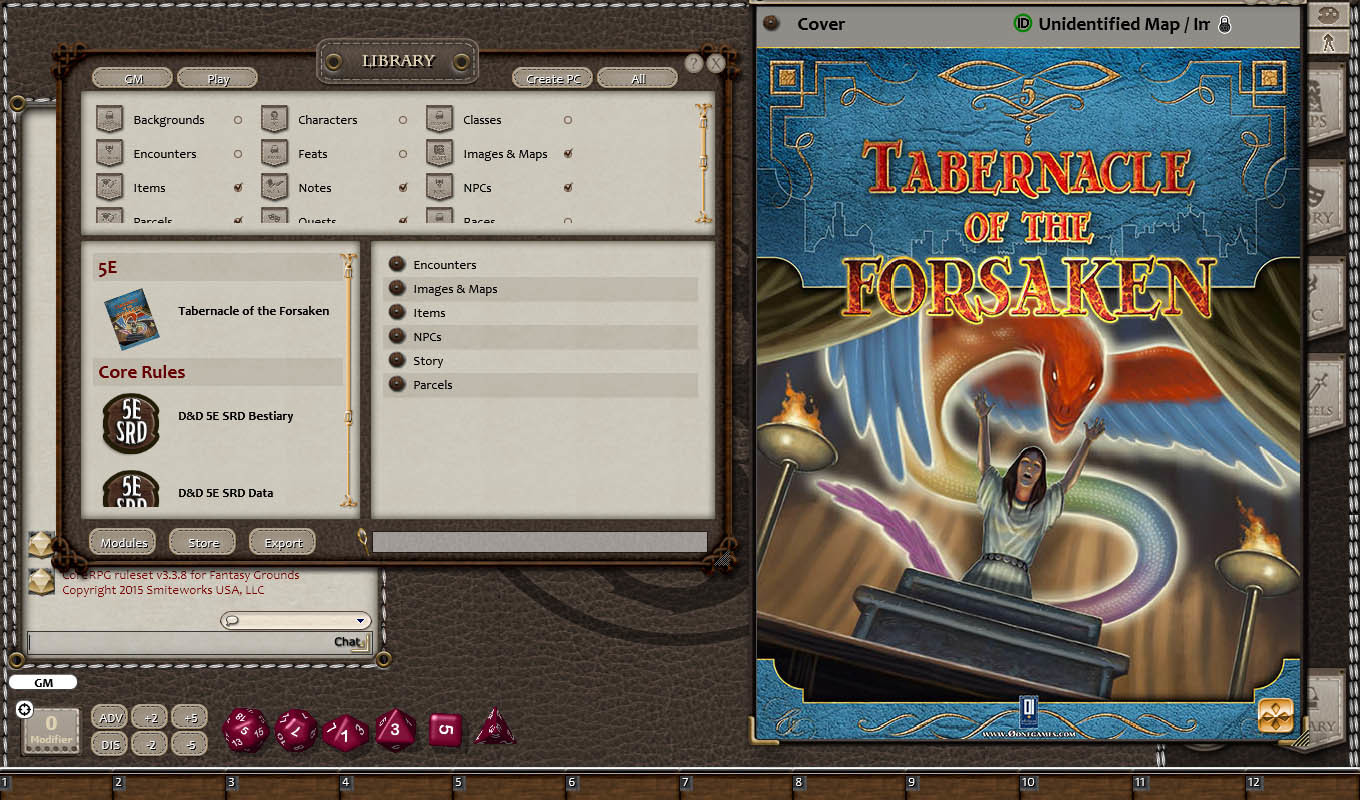Click the Modules button
The image size is (1360, 800).
[122, 541]
